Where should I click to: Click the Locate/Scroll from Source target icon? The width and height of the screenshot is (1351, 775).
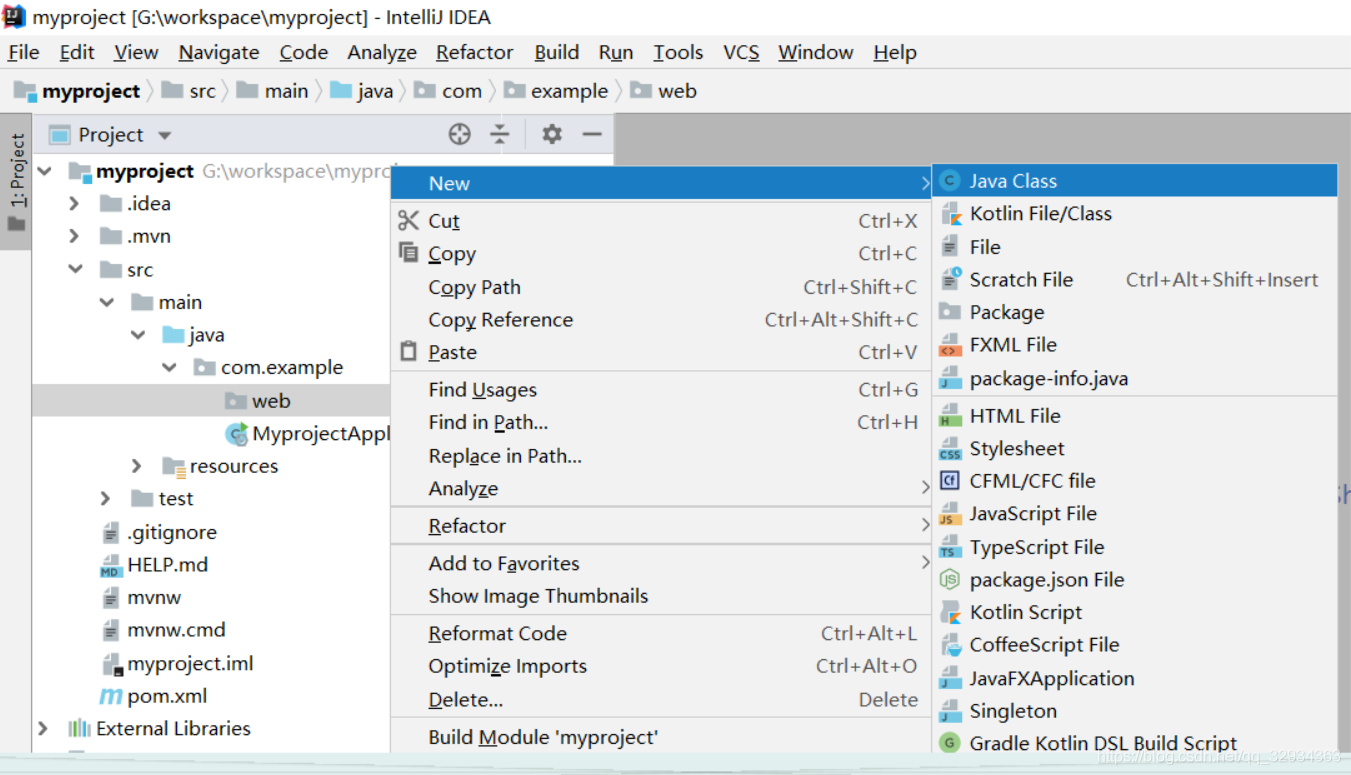[459, 134]
